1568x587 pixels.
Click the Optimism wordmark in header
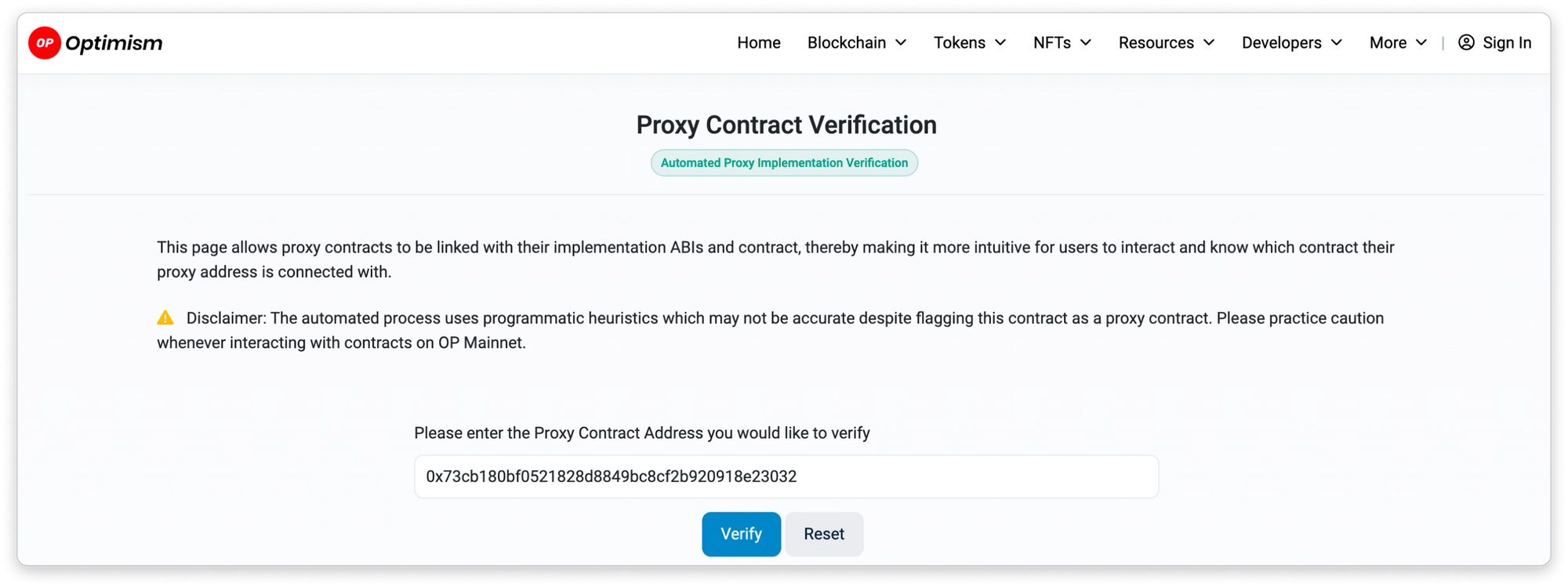pyautogui.click(x=114, y=43)
